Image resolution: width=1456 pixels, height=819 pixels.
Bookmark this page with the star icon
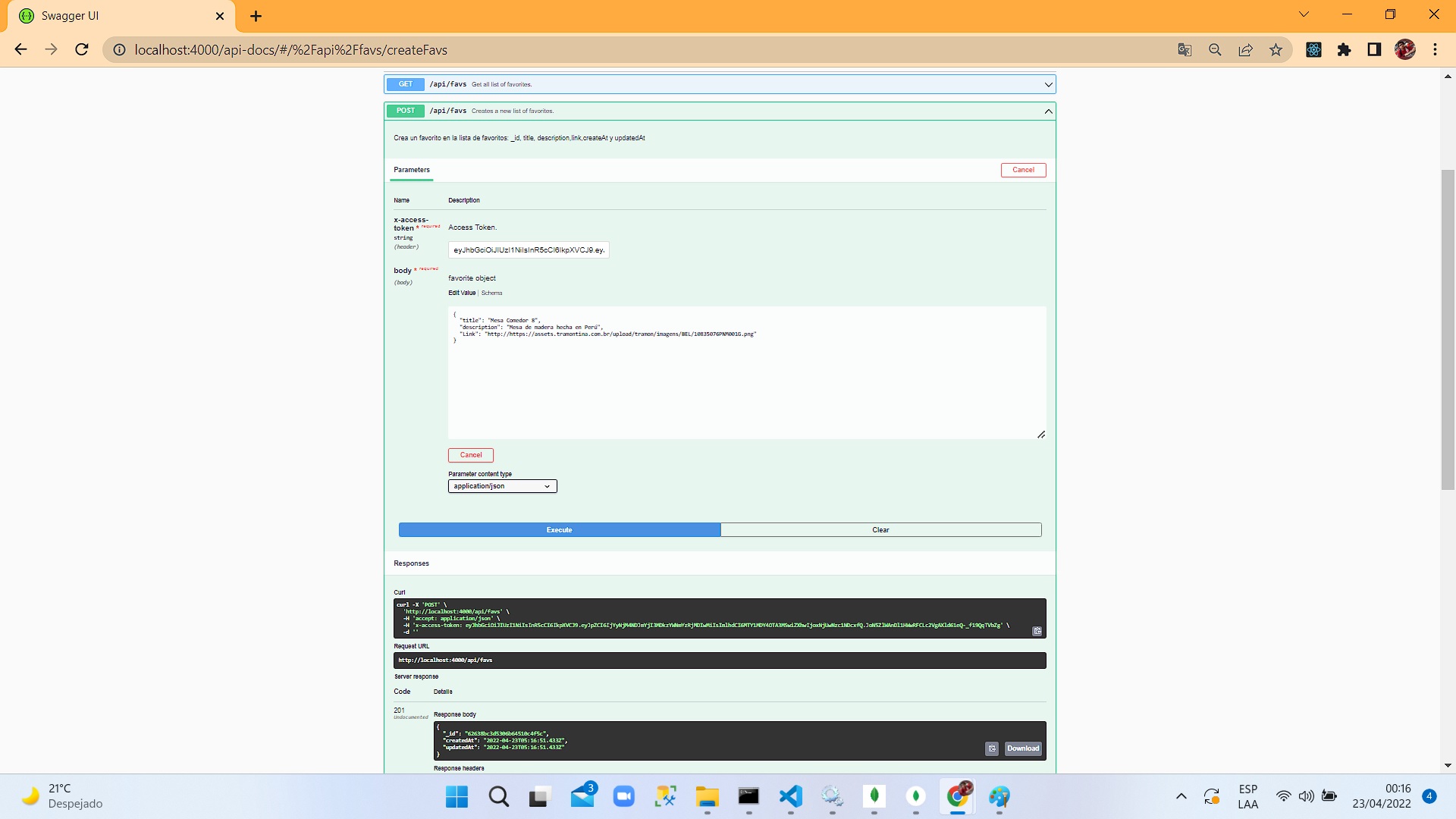coord(1276,50)
